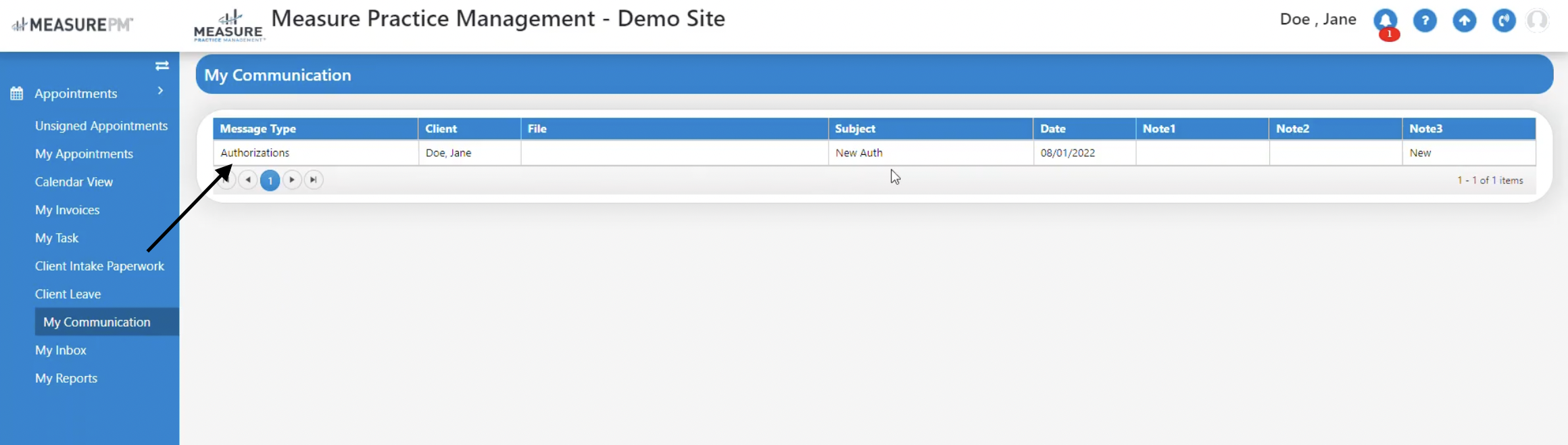Click the My Communication page title

point(278,75)
